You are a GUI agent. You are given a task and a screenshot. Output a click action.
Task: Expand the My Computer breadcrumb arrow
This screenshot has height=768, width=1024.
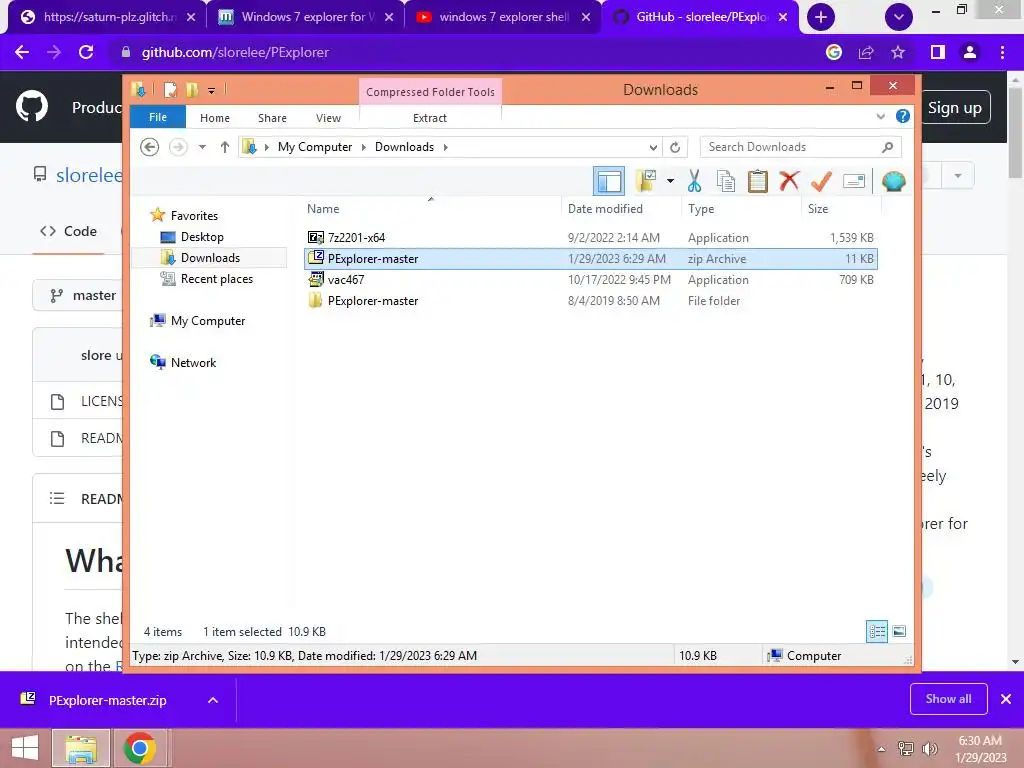(x=364, y=147)
